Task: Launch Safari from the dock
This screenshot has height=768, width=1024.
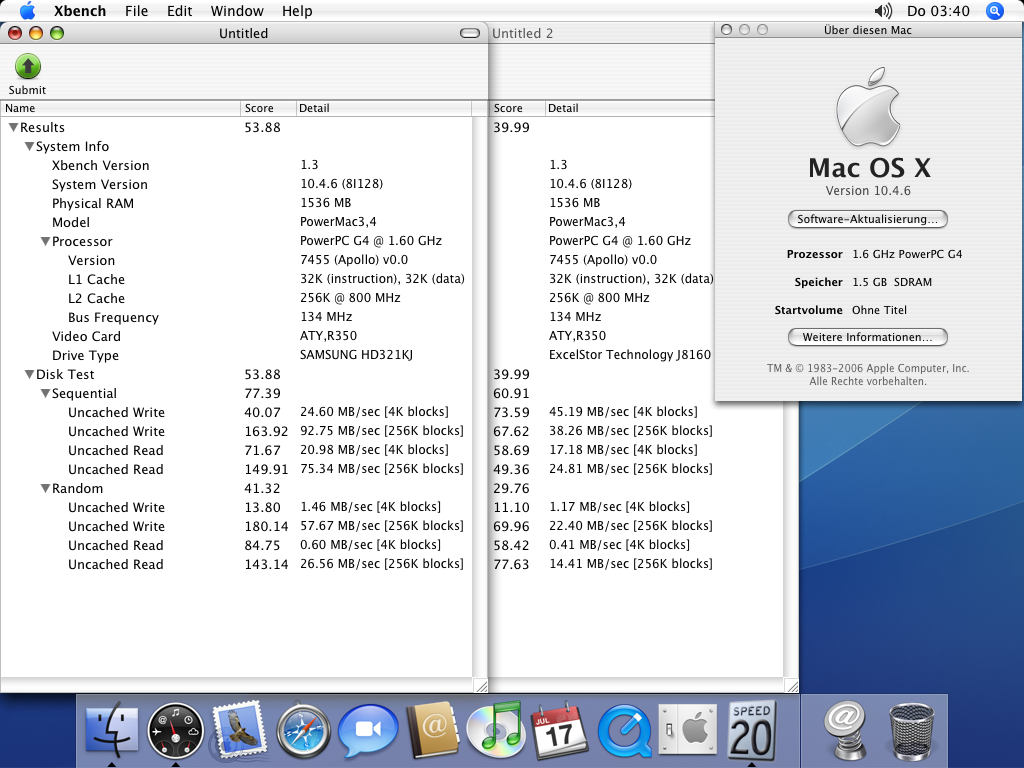Action: click(x=303, y=731)
